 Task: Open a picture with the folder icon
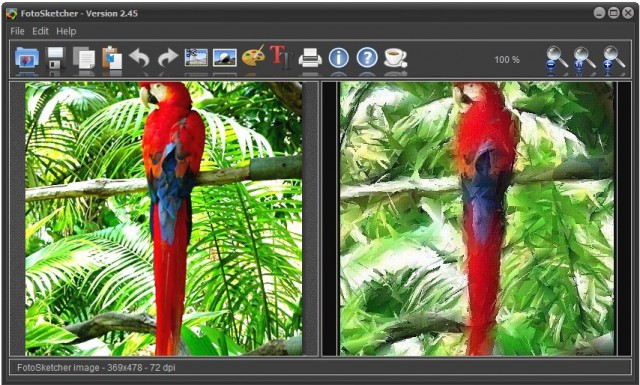[x=27, y=58]
